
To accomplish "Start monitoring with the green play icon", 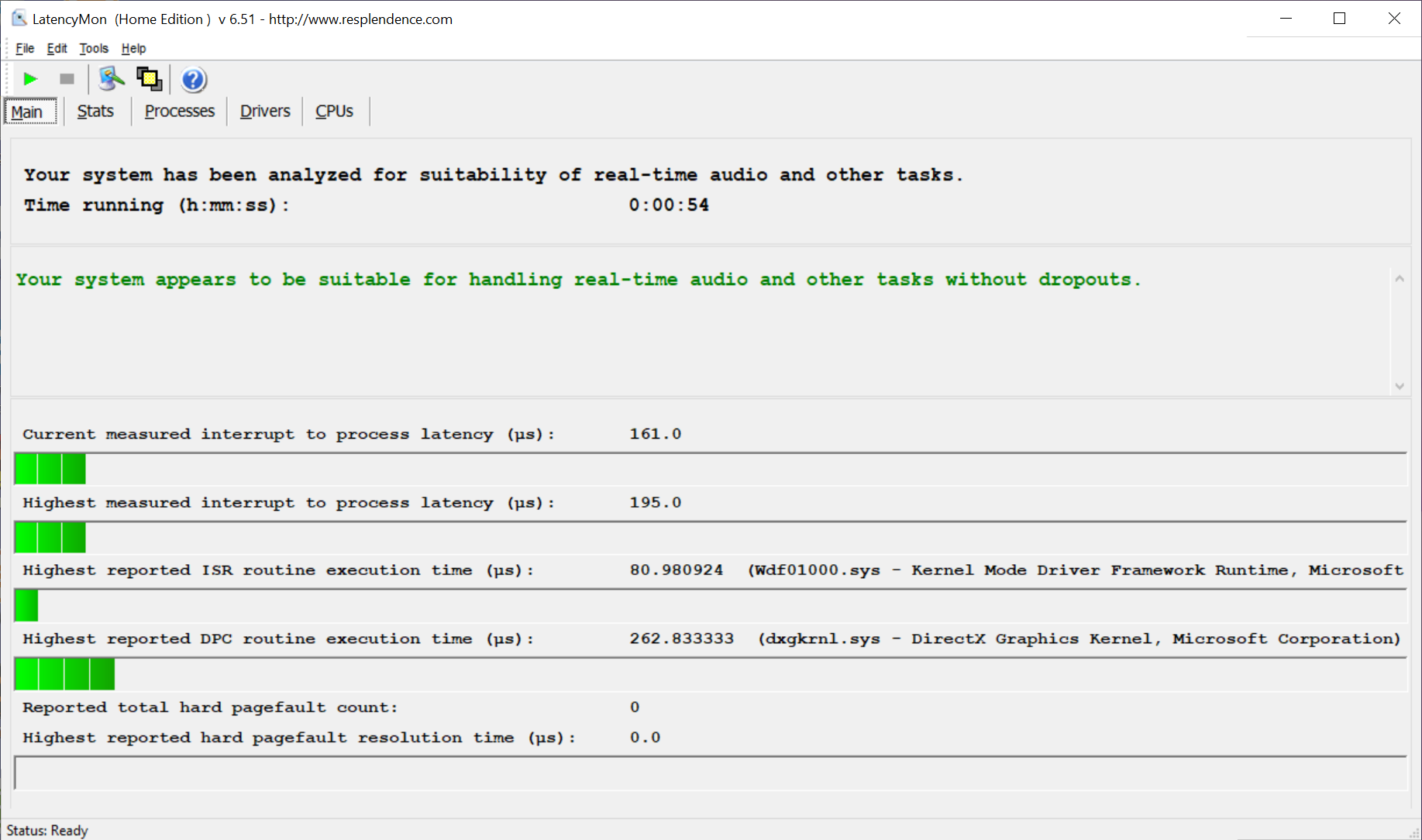I will [x=30, y=79].
